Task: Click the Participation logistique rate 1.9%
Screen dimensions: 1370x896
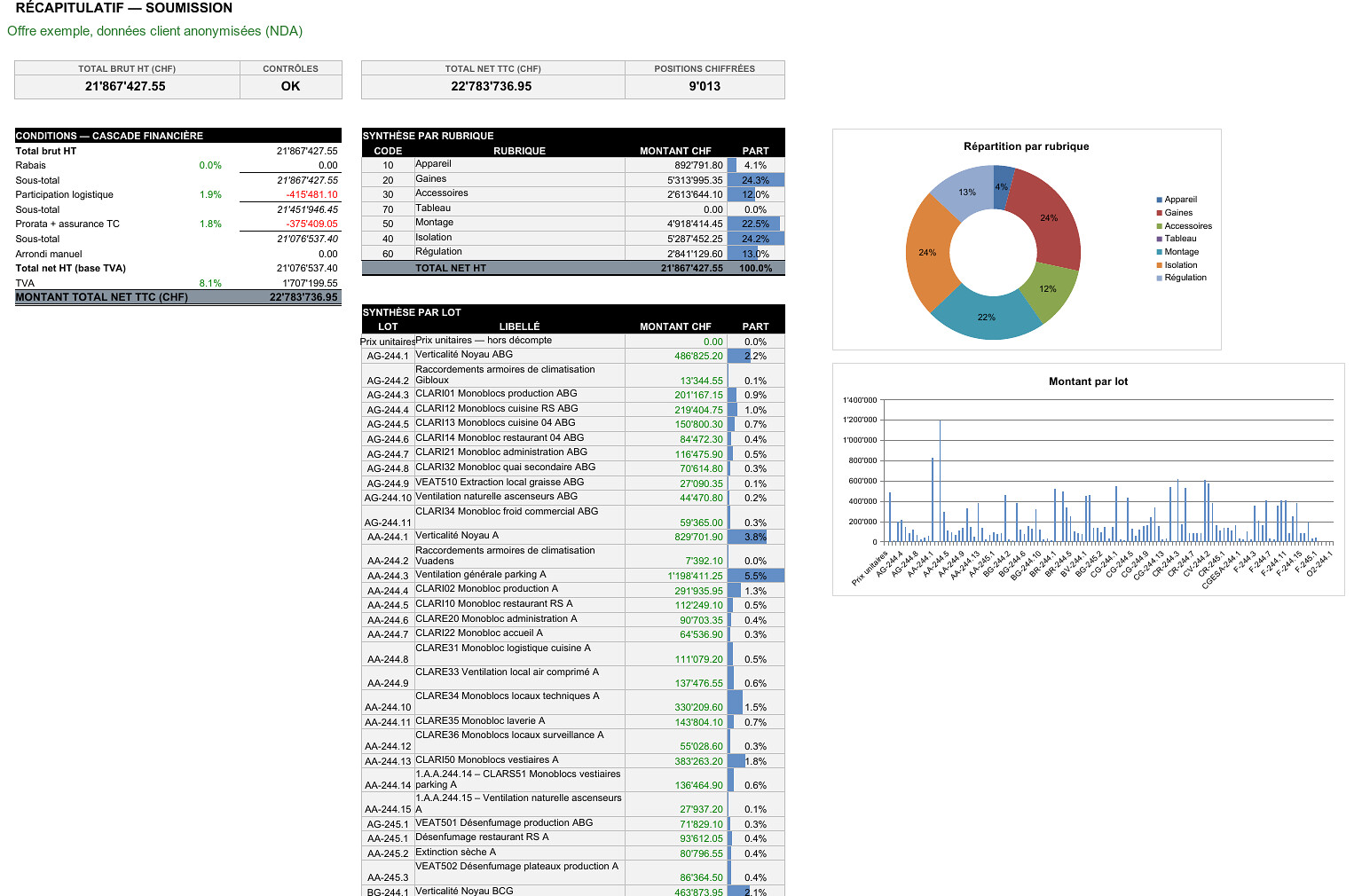Action: [210, 194]
